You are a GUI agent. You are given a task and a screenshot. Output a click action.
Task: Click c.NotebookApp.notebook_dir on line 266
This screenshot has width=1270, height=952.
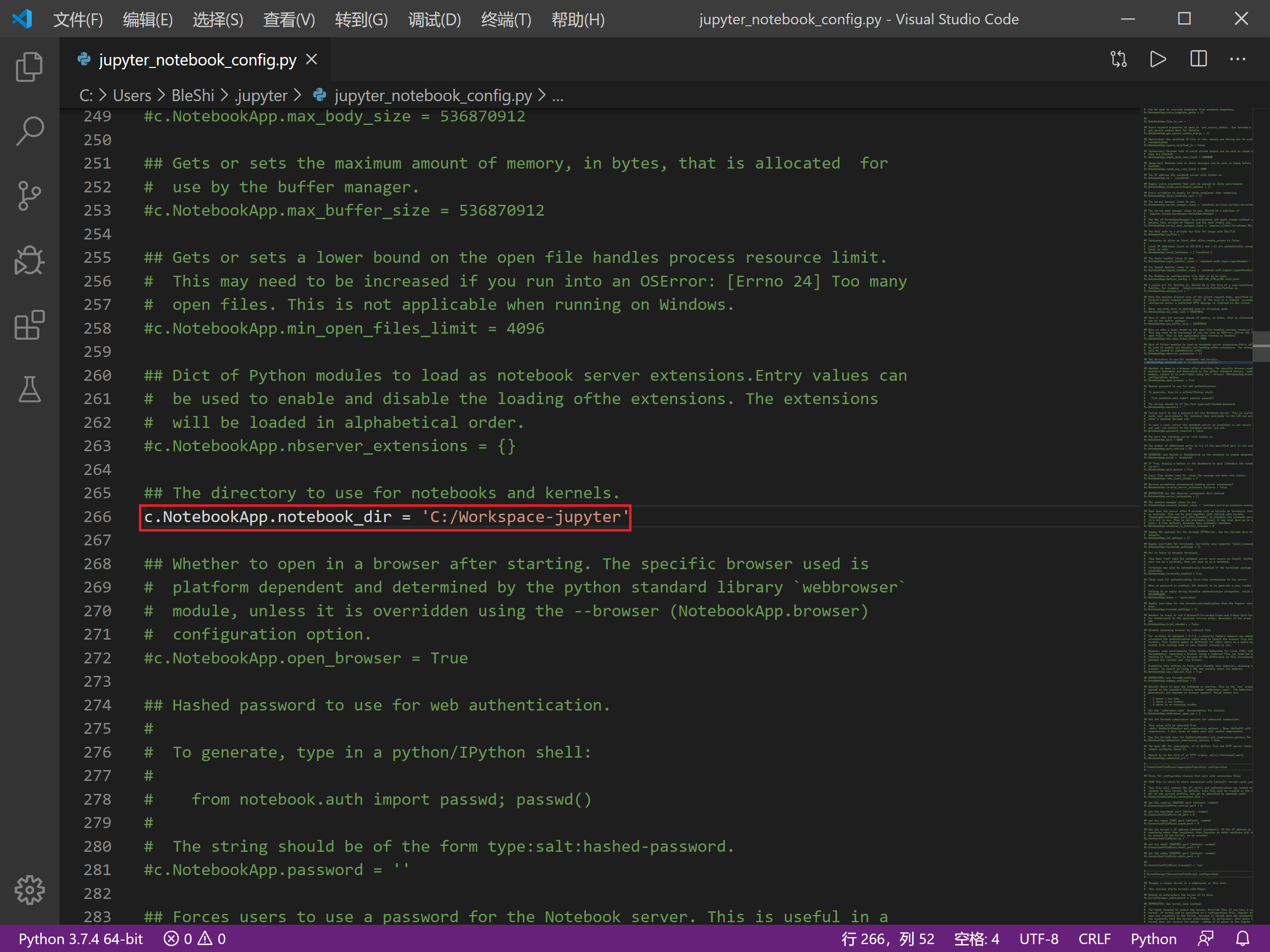tap(267, 517)
